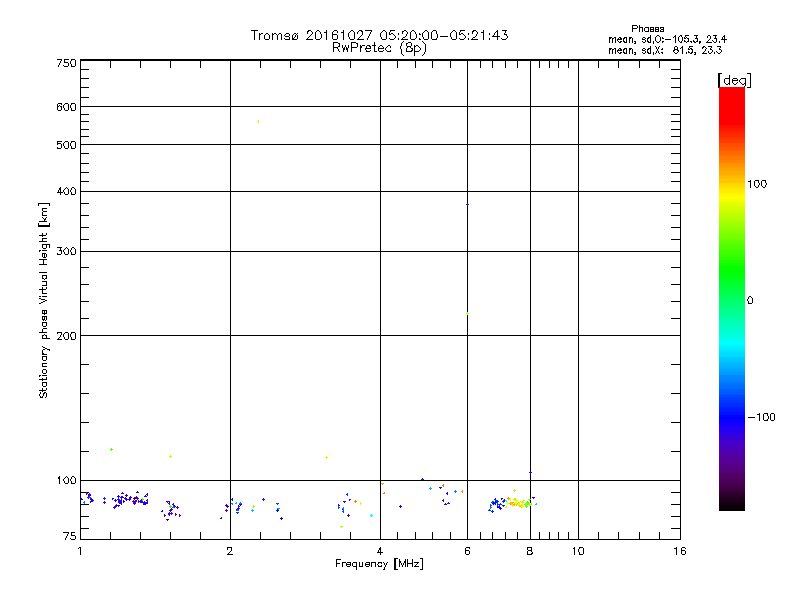Click the 'Phases' legend heading
800x600 pixels.
coord(647,29)
